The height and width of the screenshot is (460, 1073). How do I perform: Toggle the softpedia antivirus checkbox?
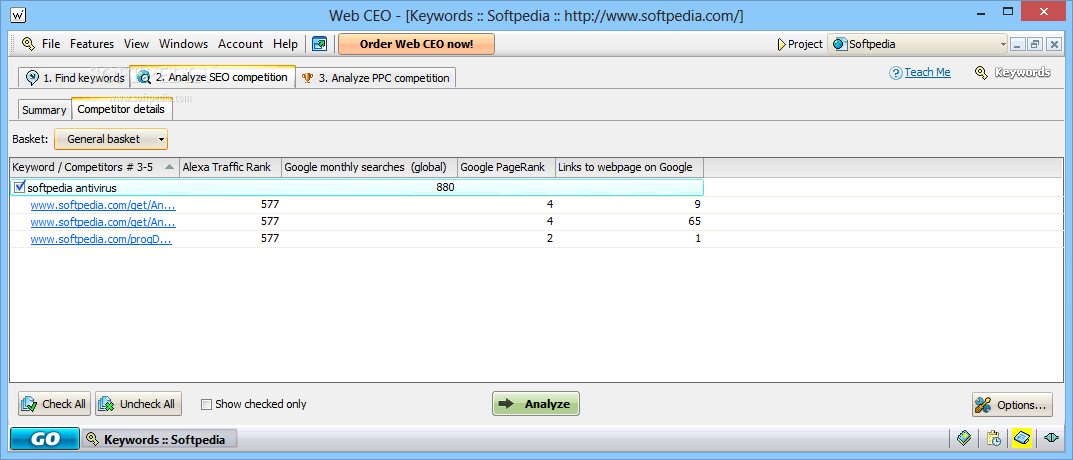[19, 187]
